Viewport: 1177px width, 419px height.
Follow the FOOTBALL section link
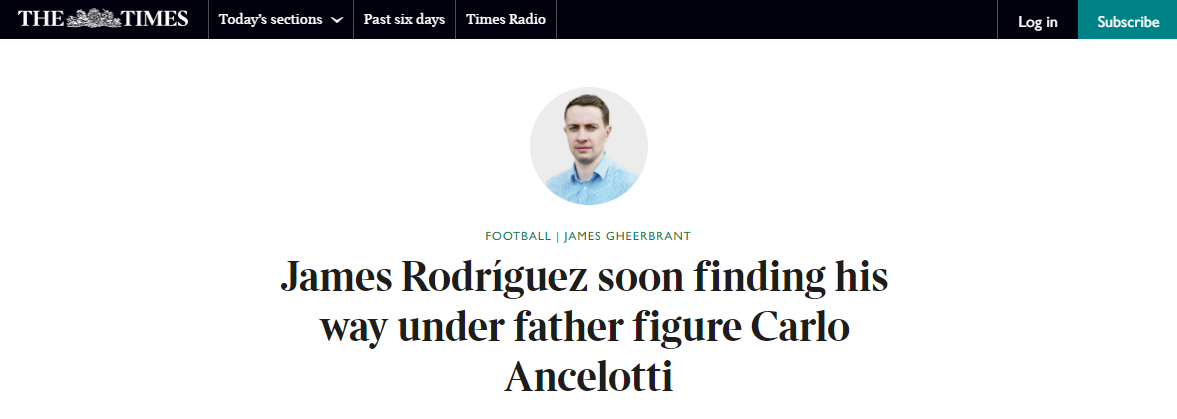(x=518, y=236)
